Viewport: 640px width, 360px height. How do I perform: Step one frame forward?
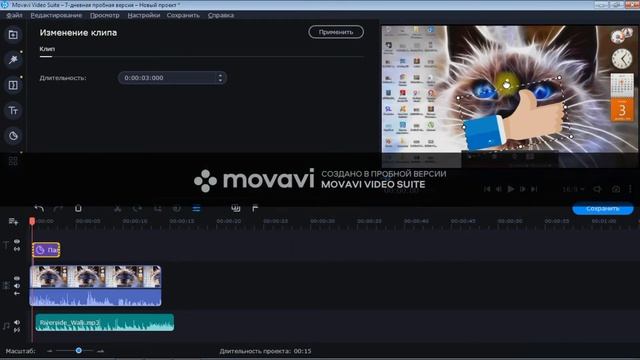pos(522,189)
